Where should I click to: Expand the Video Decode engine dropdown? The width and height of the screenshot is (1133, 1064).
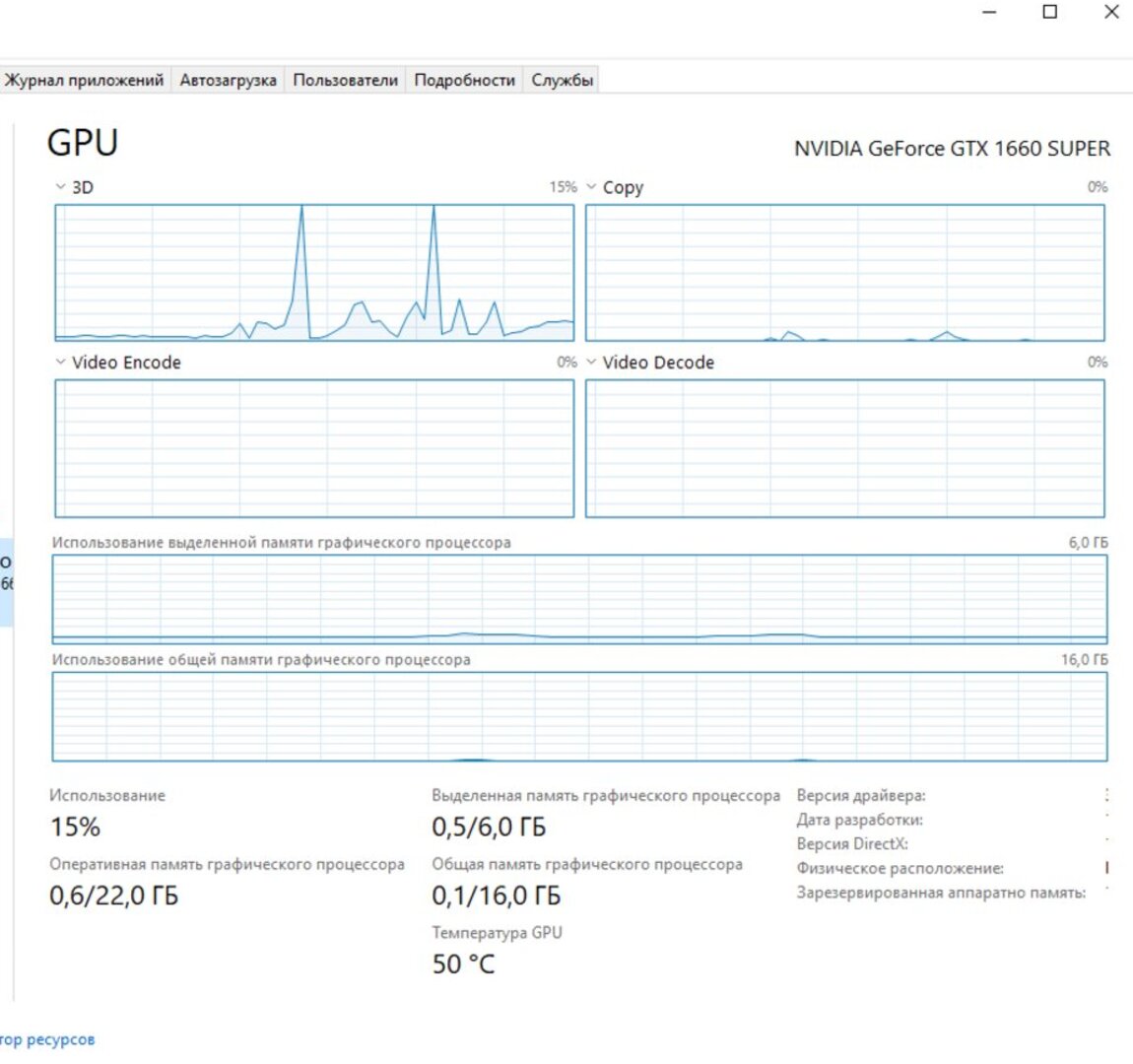[x=592, y=363]
